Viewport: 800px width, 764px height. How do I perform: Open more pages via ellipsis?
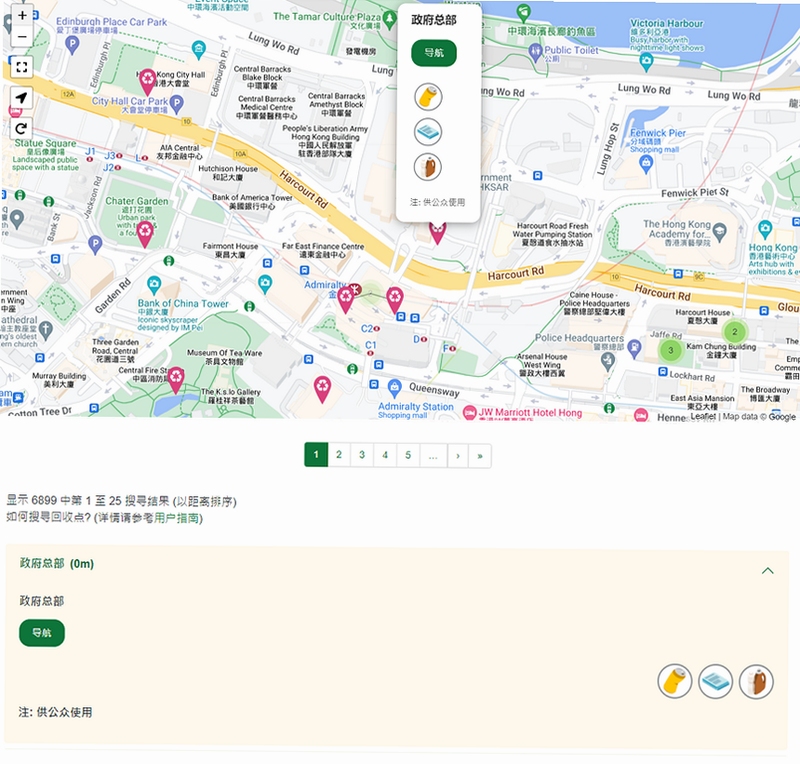coord(433,455)
